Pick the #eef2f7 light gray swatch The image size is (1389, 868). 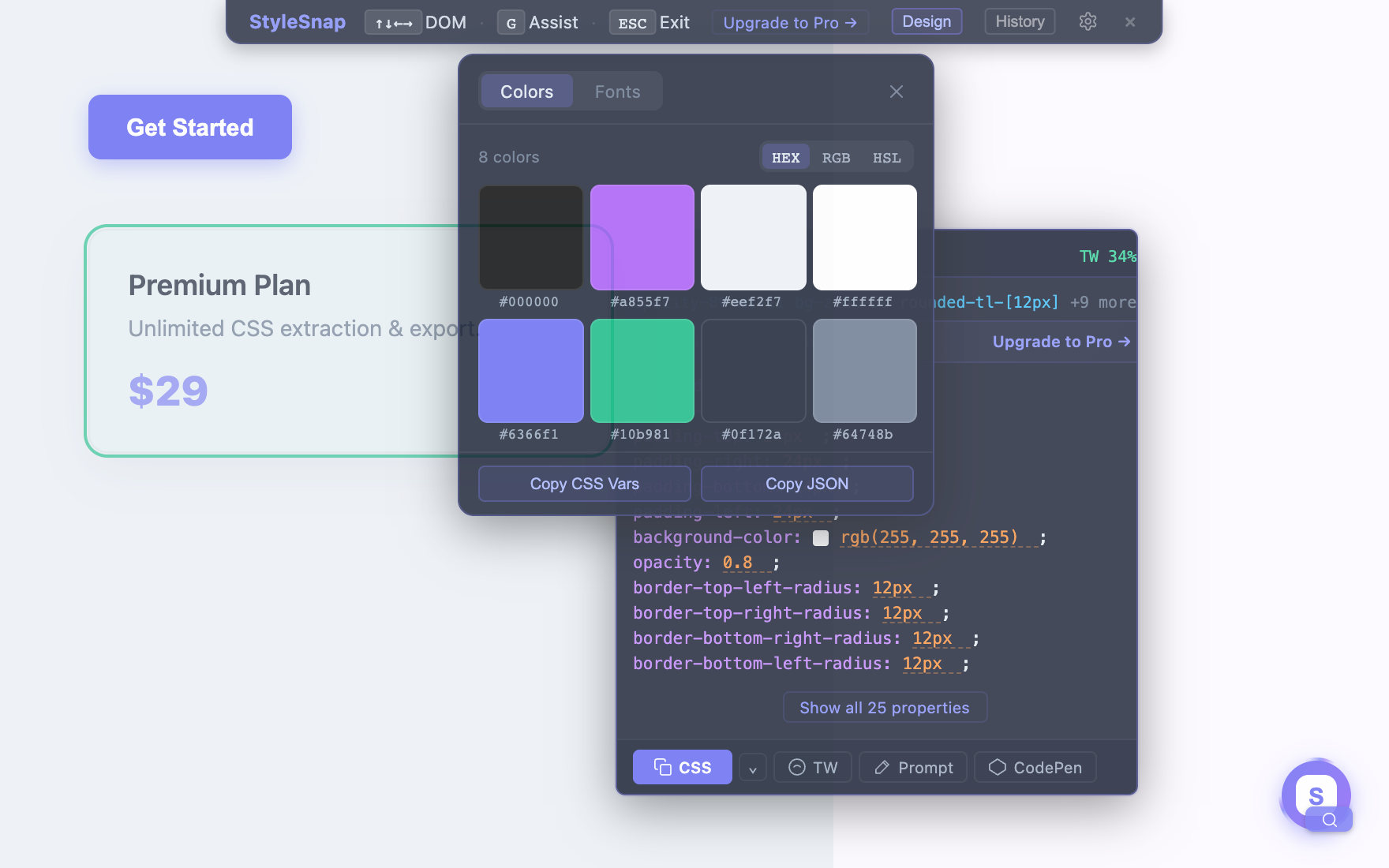[754, 238]
